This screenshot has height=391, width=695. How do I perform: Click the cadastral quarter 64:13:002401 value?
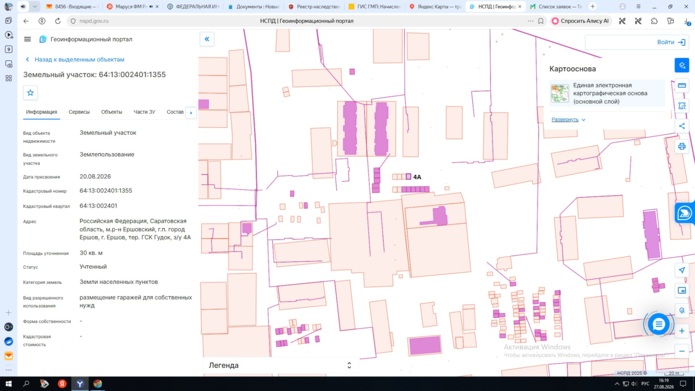pyautogui.click(x=98, y=206)
